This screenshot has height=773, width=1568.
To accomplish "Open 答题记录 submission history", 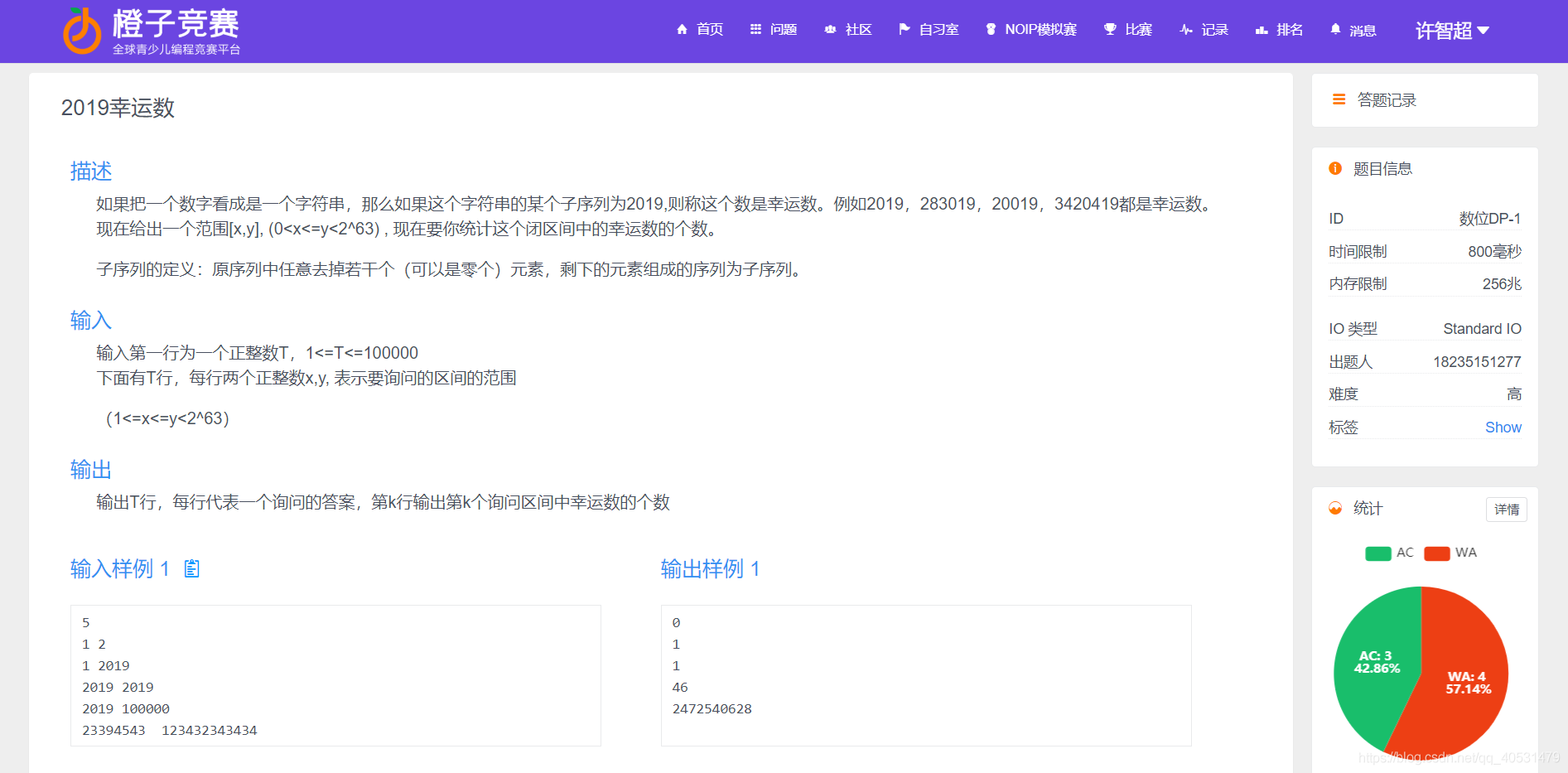I will click(1387, 100).
